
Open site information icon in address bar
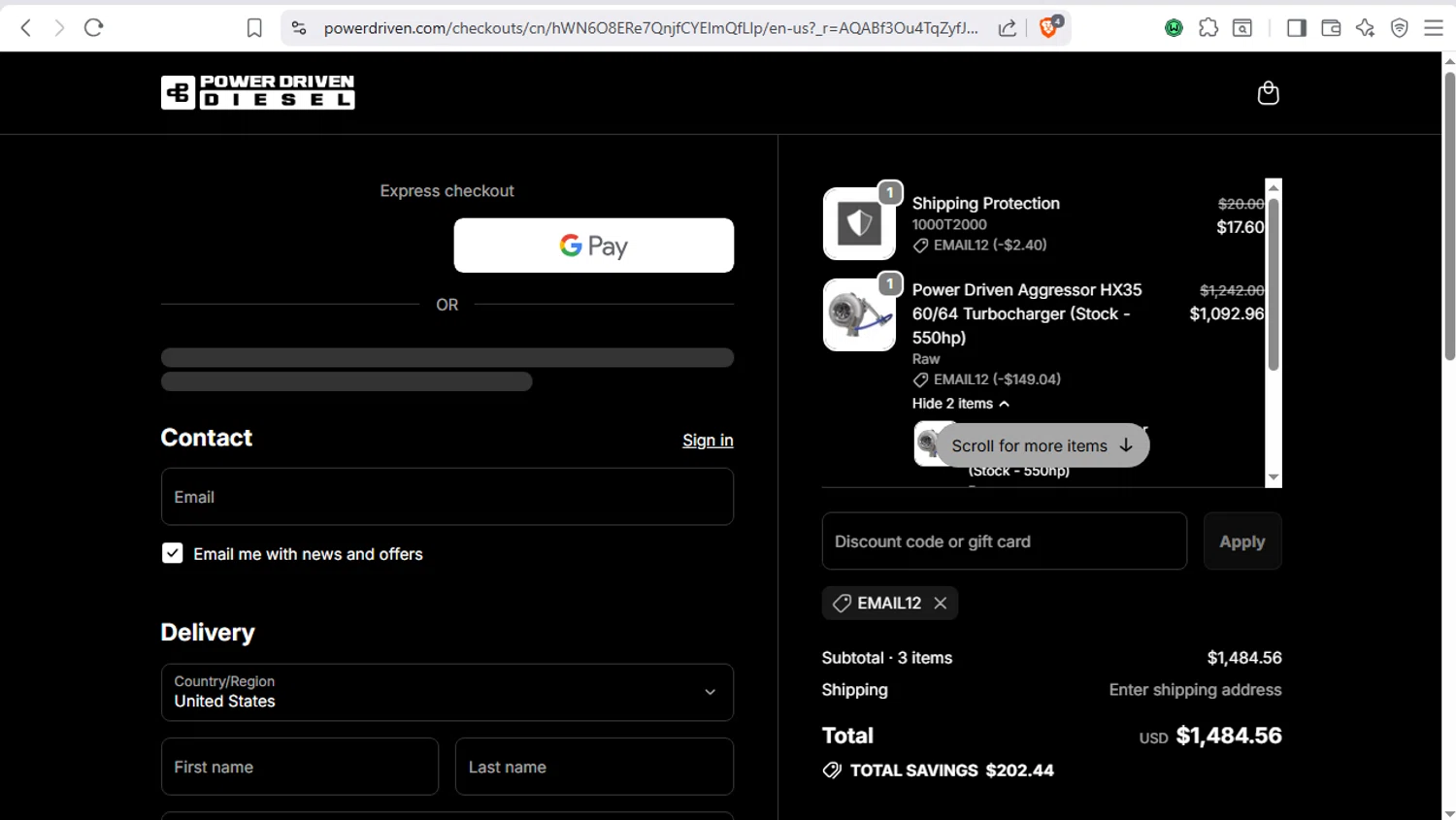[x=299, y=28]
